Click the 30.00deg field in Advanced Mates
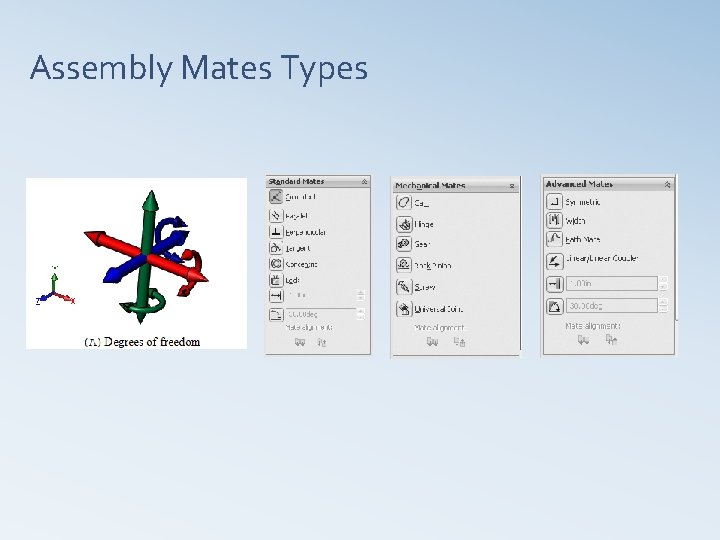Screen dimensions: 720x540 (612, 305)
